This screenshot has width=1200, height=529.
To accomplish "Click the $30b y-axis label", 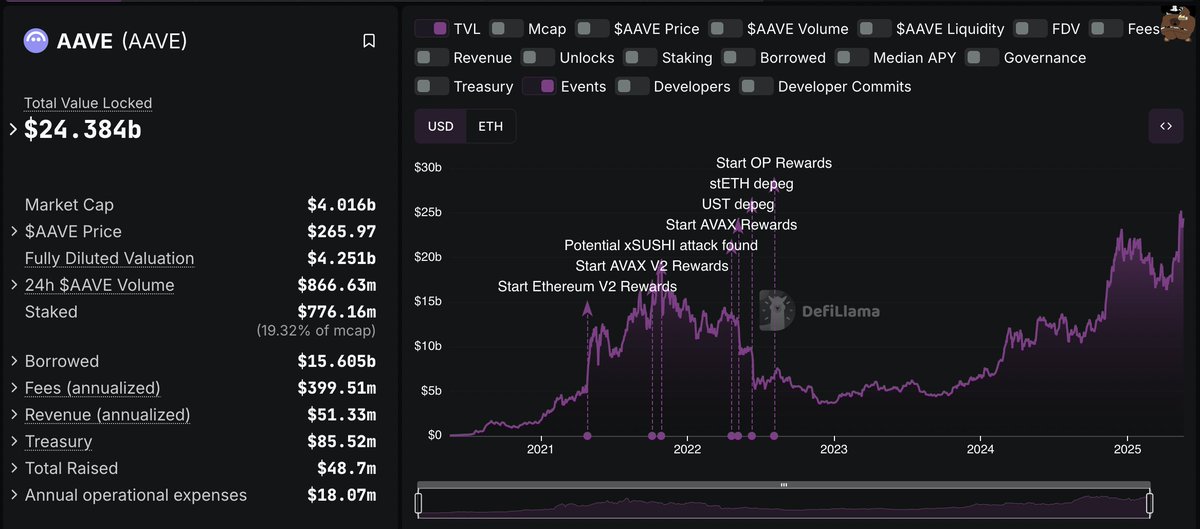I will click(428, 167).
